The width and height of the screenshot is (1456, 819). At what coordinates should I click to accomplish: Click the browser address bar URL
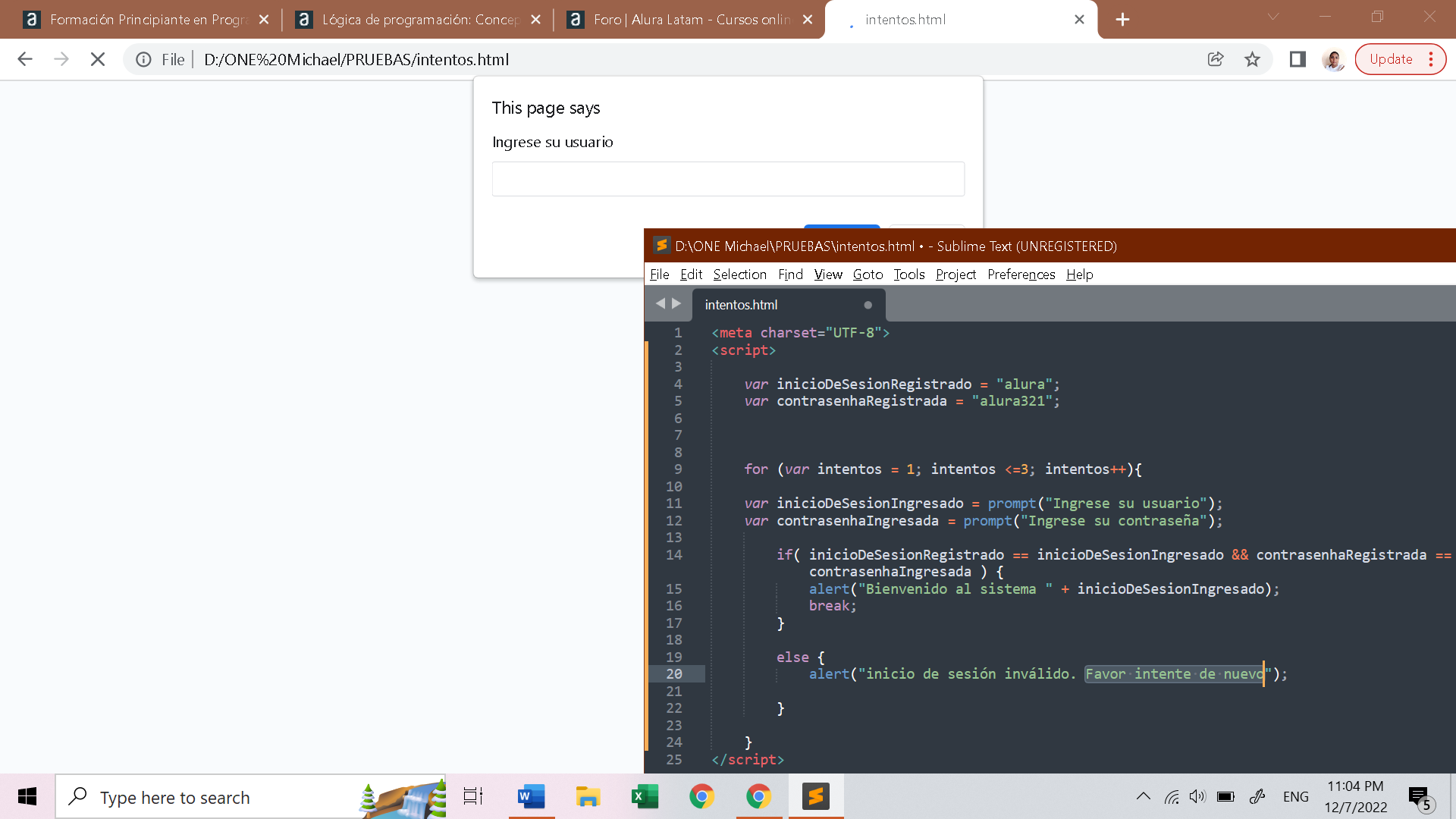[x=356, y=59]
